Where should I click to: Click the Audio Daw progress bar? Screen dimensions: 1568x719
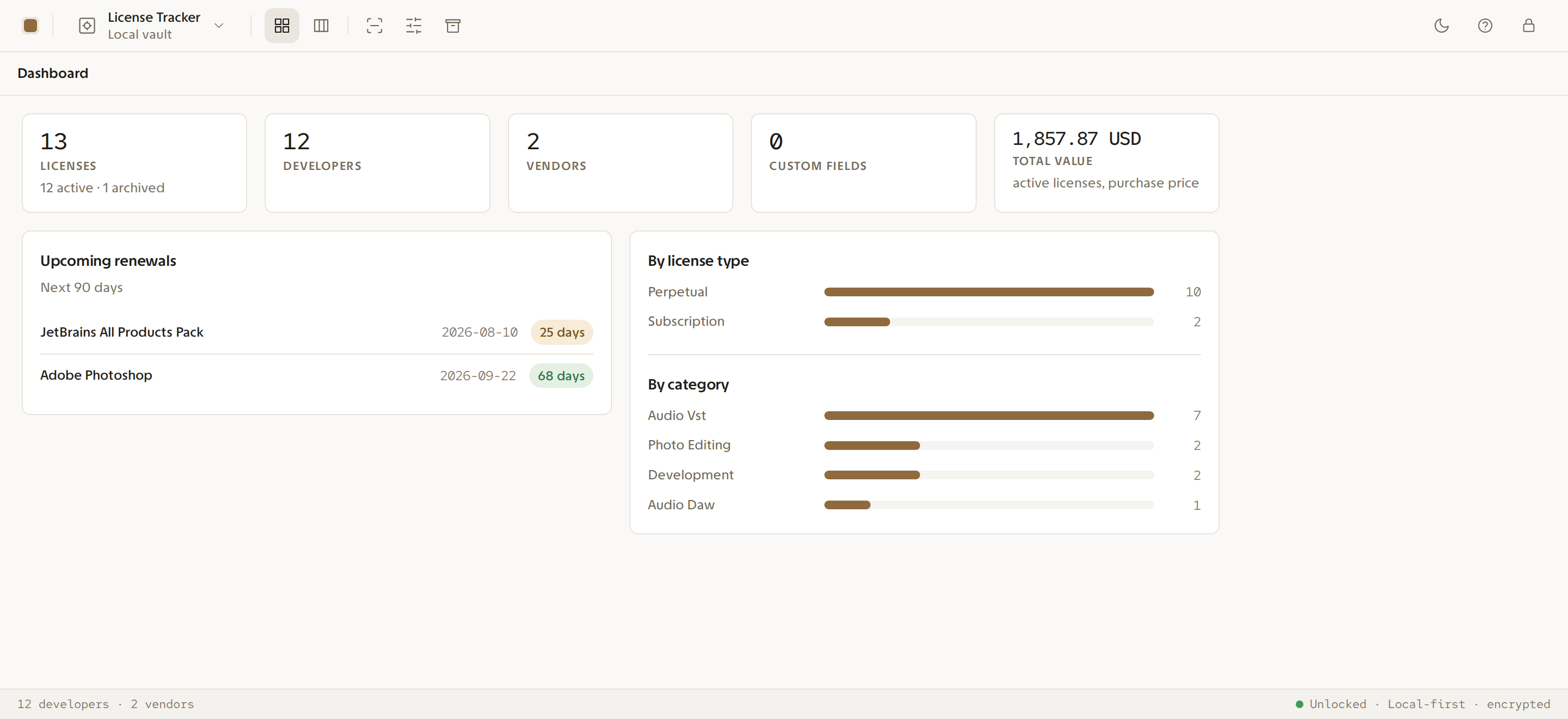click(x=989, y=505)
